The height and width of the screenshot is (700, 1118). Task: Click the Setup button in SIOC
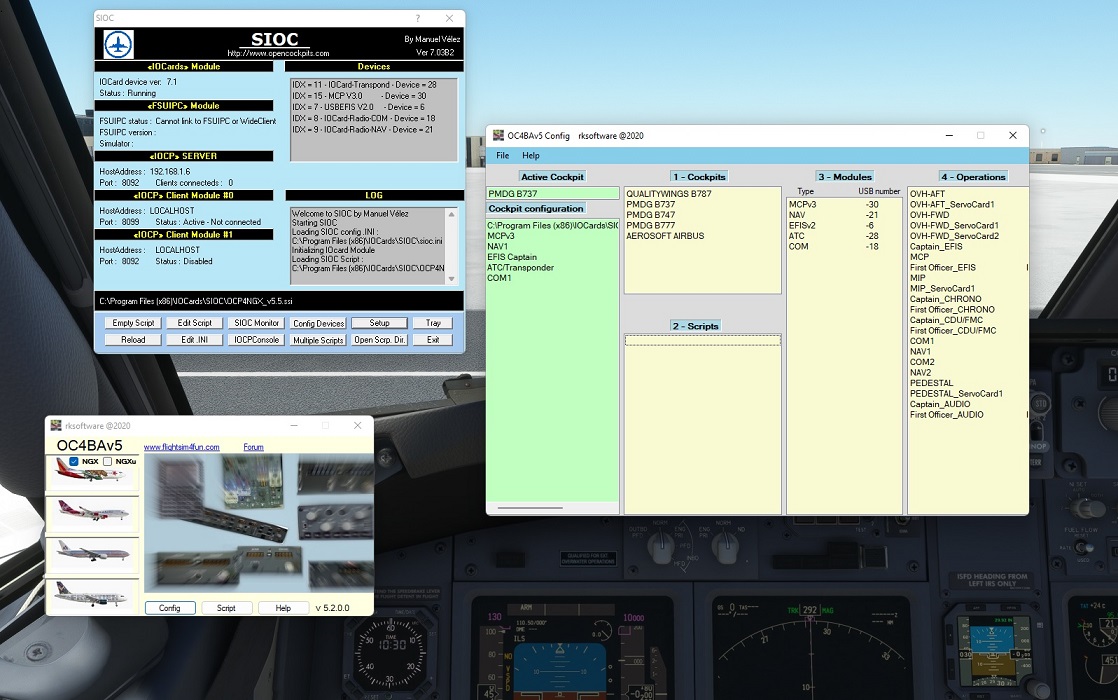pos(379,323)
